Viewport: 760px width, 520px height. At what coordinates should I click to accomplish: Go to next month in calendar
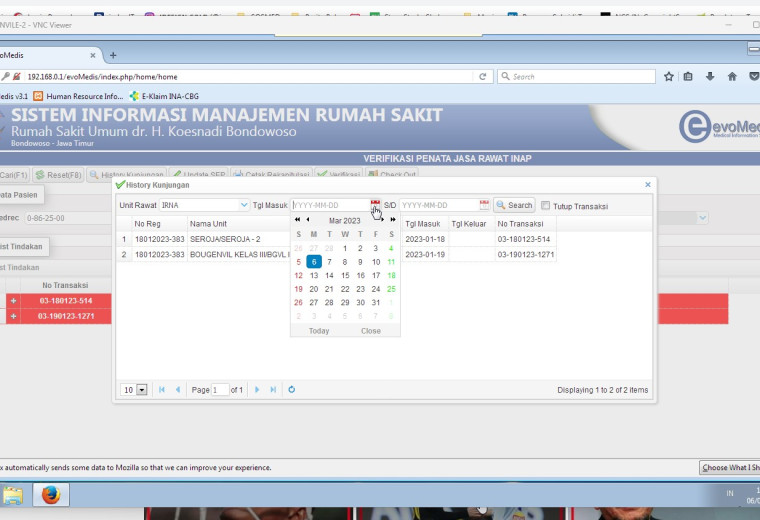382,220
